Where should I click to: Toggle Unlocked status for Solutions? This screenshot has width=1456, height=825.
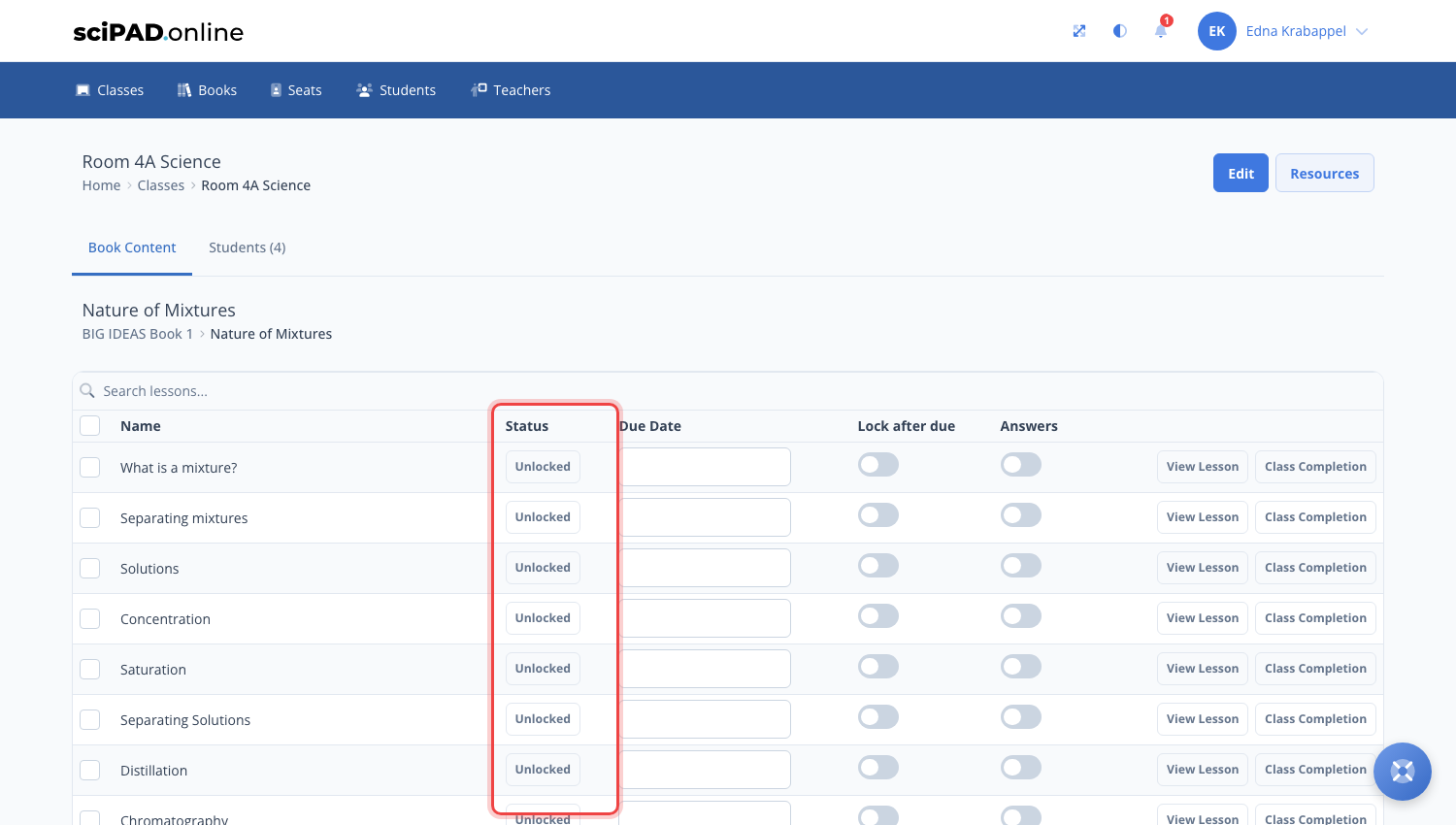tap(543, 568)
